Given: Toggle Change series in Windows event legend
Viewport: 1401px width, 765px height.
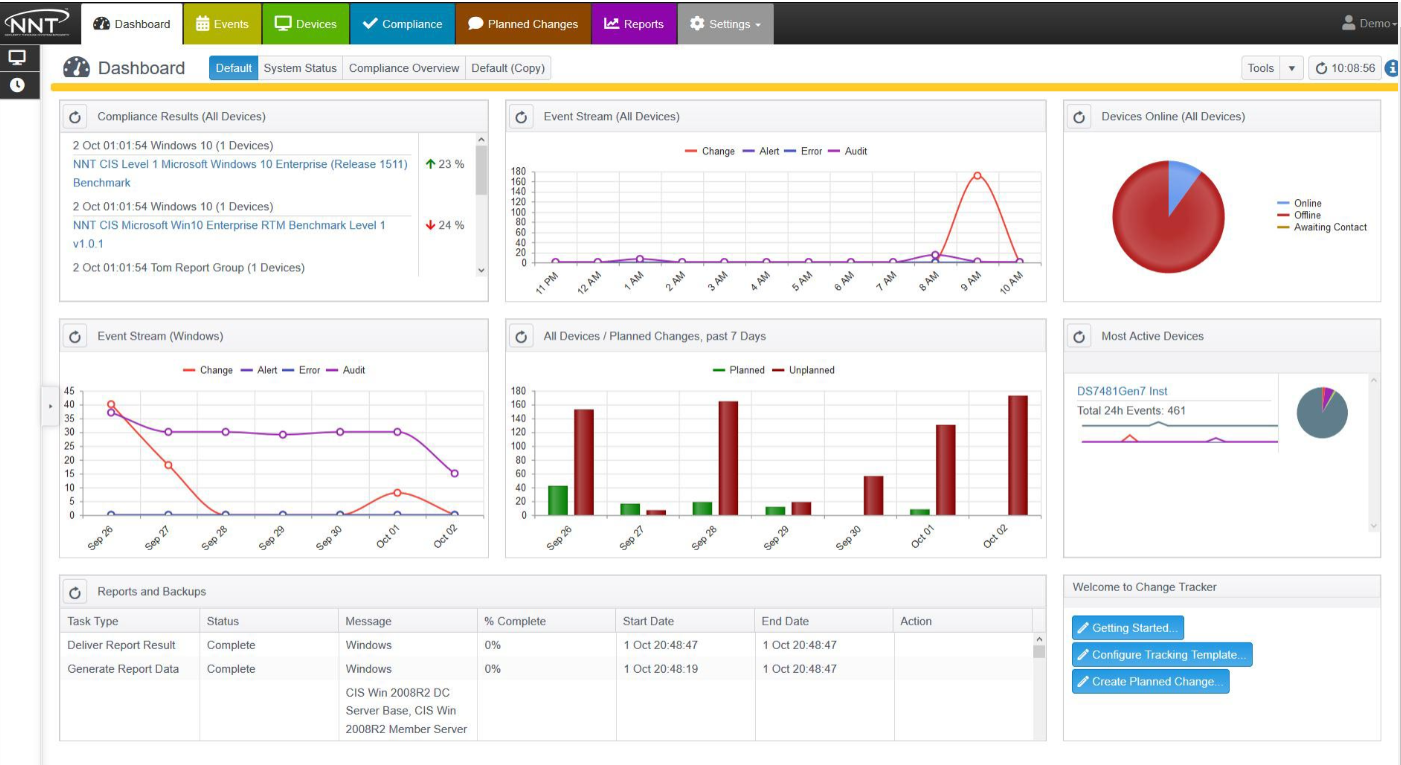Looking at the screenshot, I should 208,370.
